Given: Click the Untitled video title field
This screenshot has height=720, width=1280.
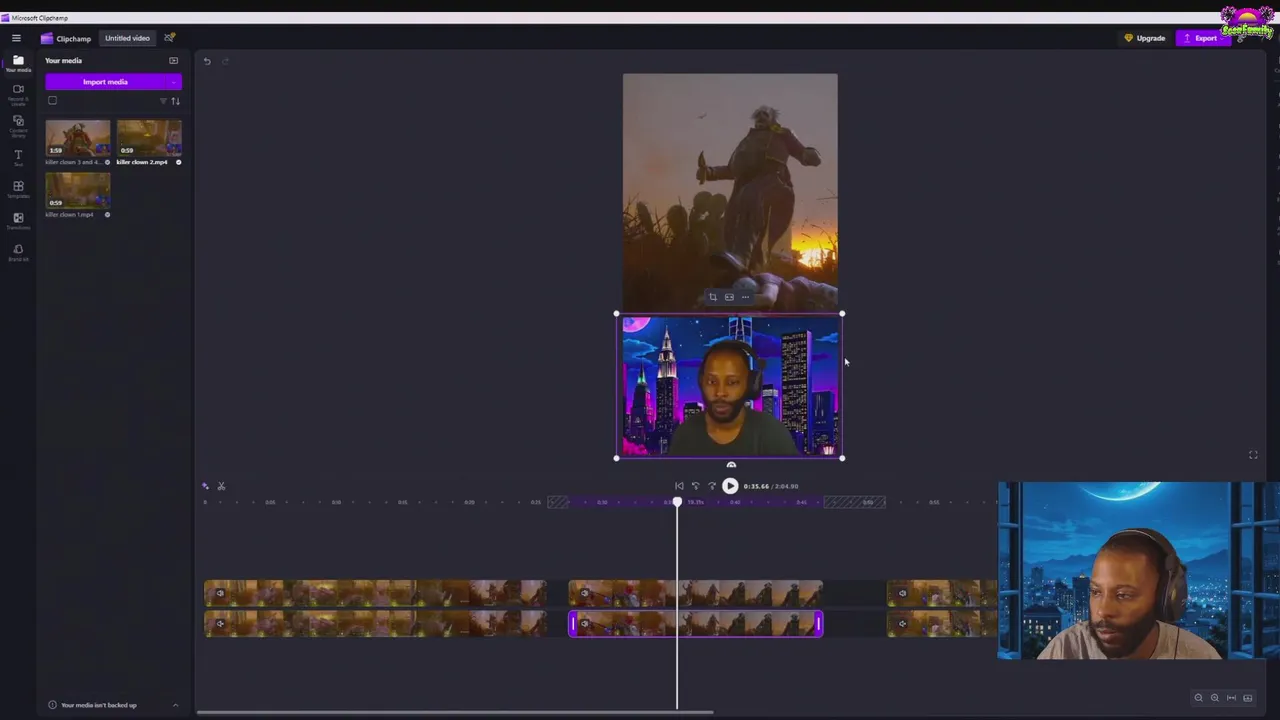Looking at the screenshot, I should pos(127,38).
